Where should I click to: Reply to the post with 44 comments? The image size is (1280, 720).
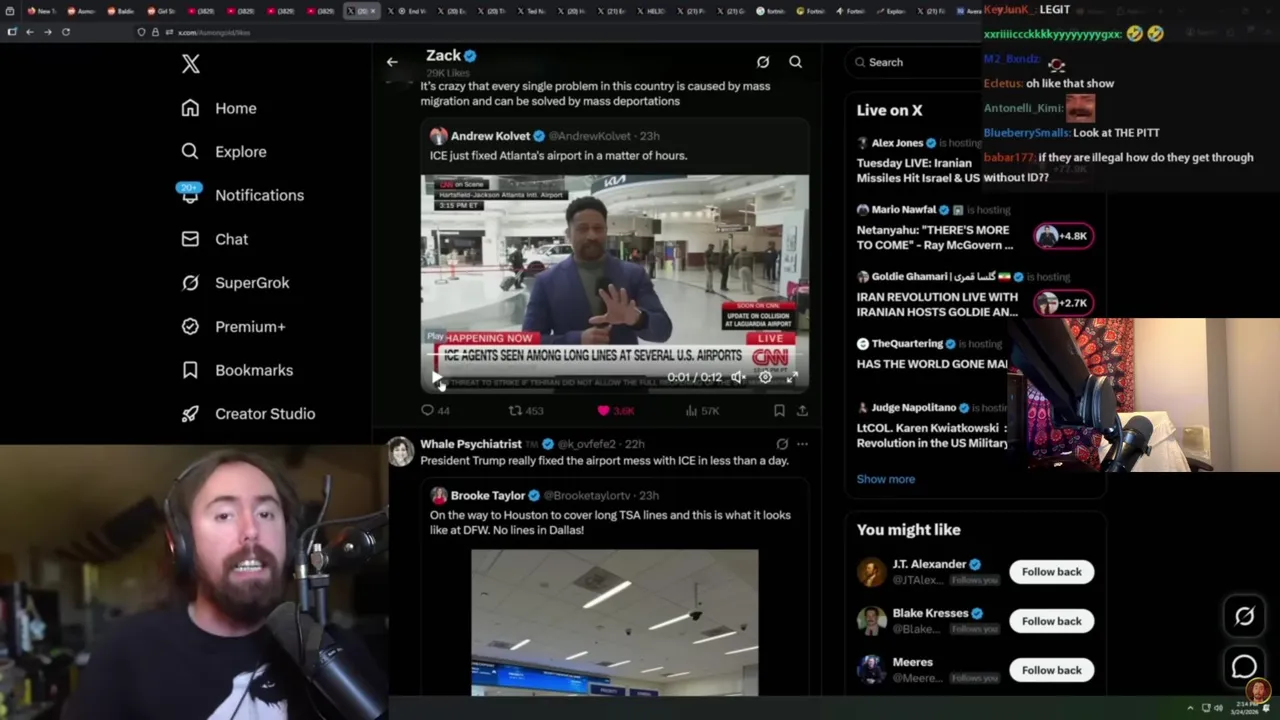point(435,410)
